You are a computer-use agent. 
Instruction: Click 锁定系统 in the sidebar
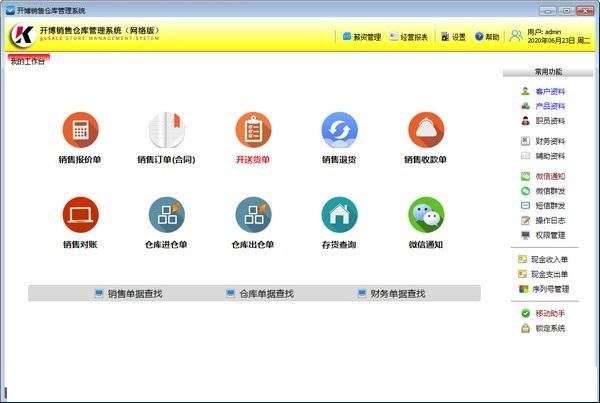point(549,328)
